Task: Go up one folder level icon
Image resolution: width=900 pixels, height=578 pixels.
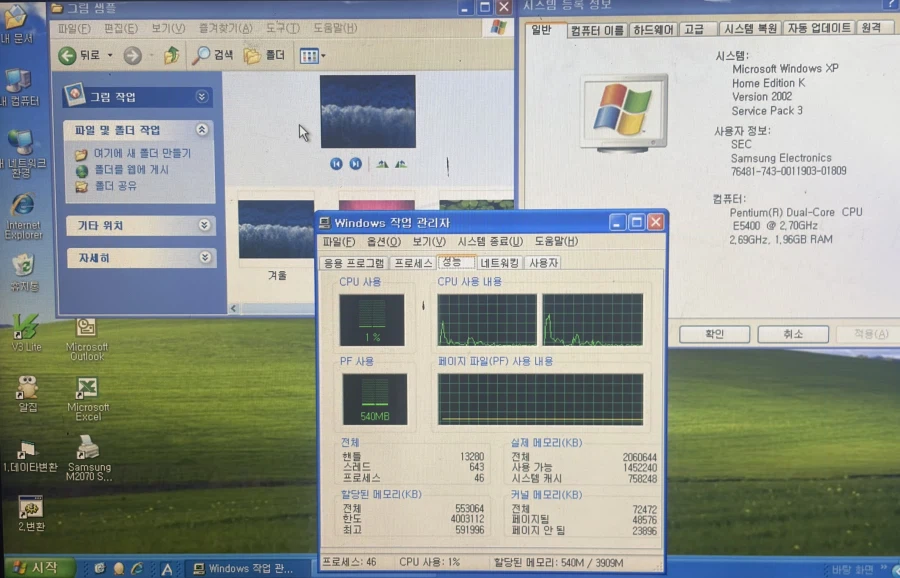Action: click(171, 55)
